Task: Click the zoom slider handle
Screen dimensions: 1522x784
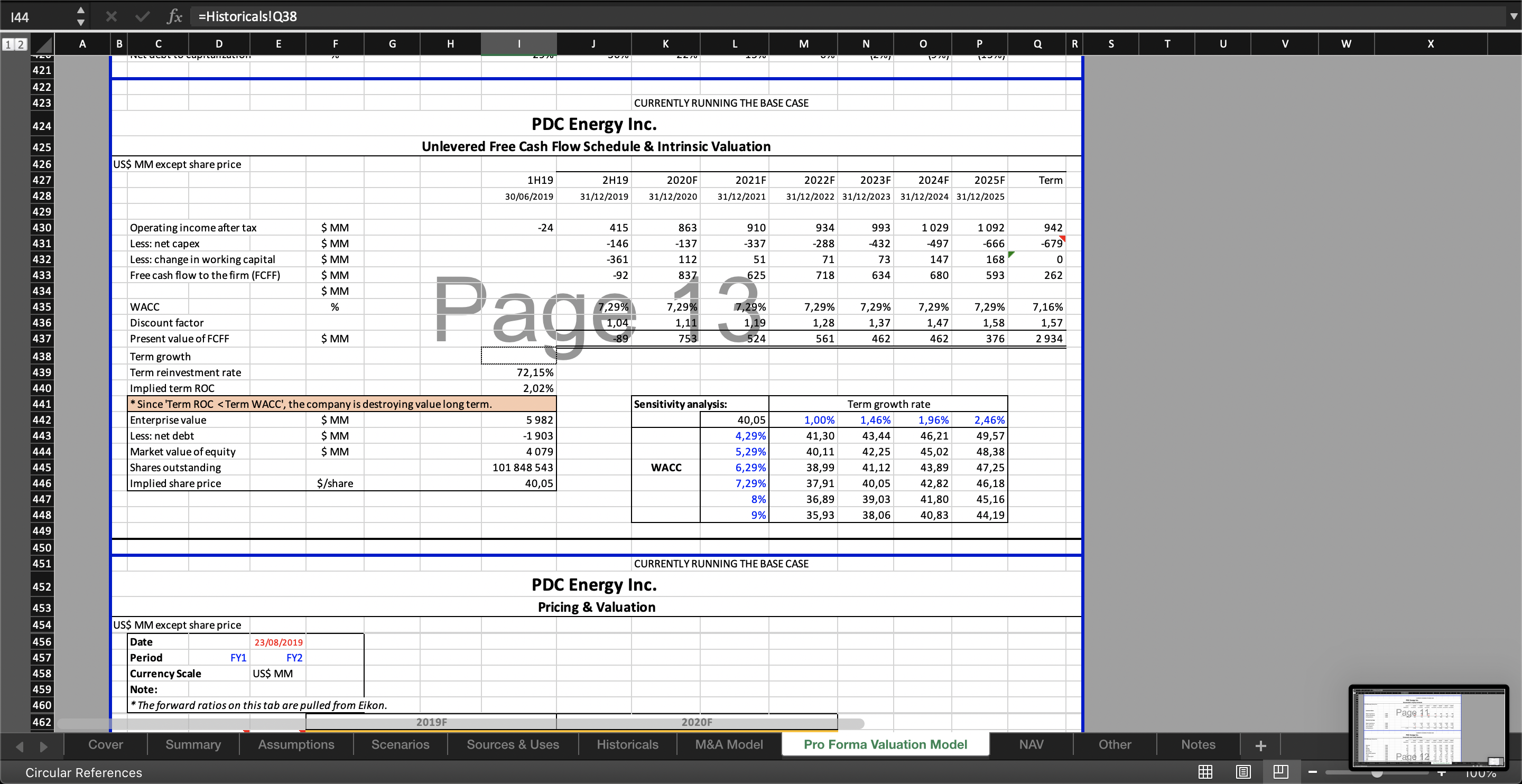Action: click(1377, 773)
